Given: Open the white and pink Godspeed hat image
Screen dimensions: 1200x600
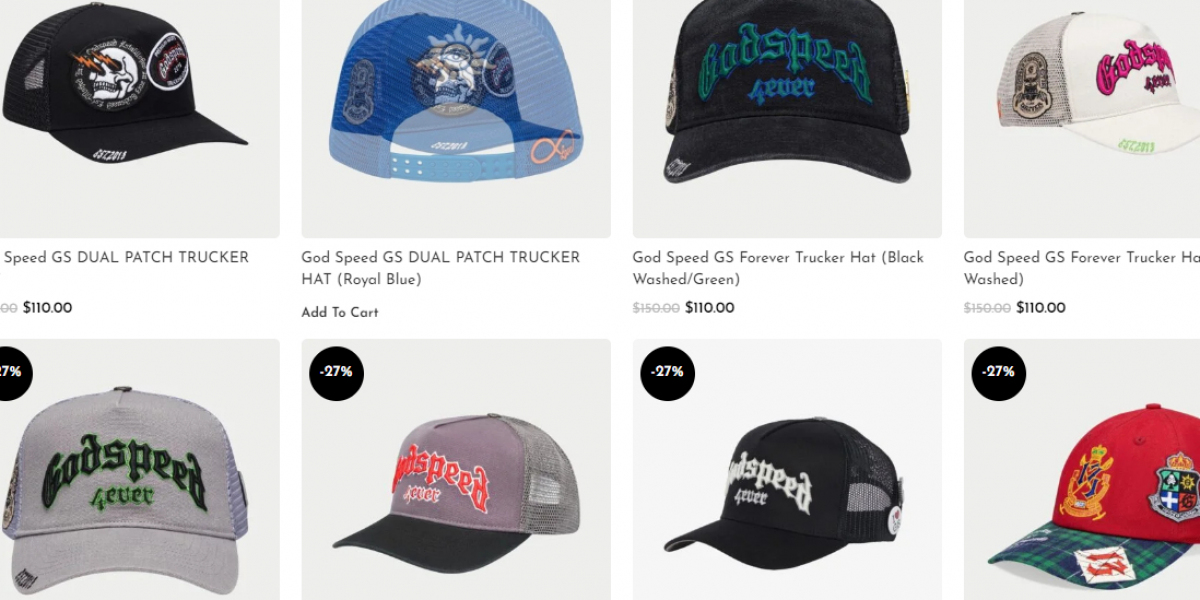Looking at the screenshot, I should click(x=1082, y=119).
